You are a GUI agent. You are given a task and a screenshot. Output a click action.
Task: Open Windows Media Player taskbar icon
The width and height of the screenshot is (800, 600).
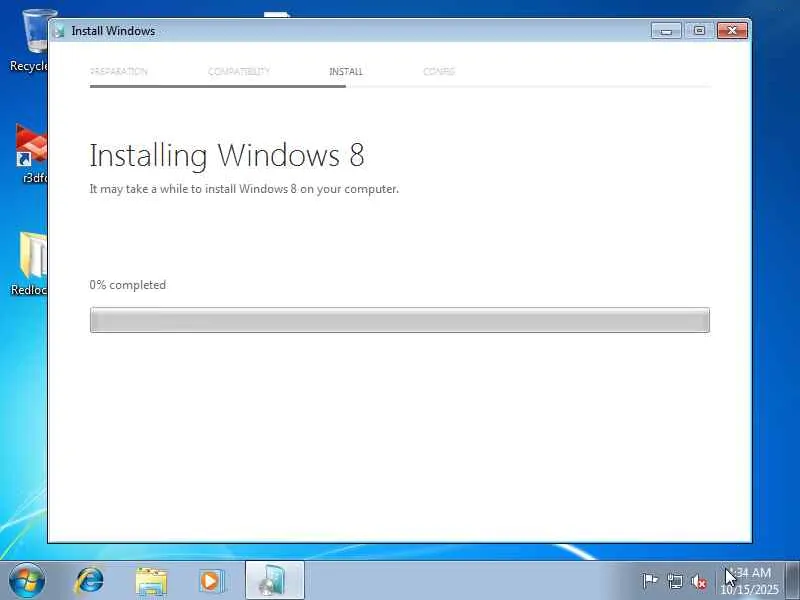pyautogui.click(x=211, y=581)
